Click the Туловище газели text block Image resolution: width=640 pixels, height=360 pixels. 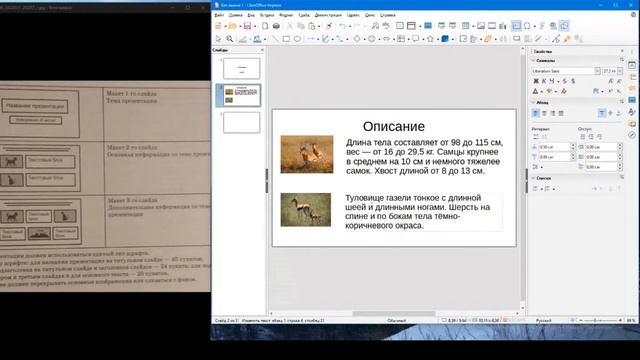point(423,212)
